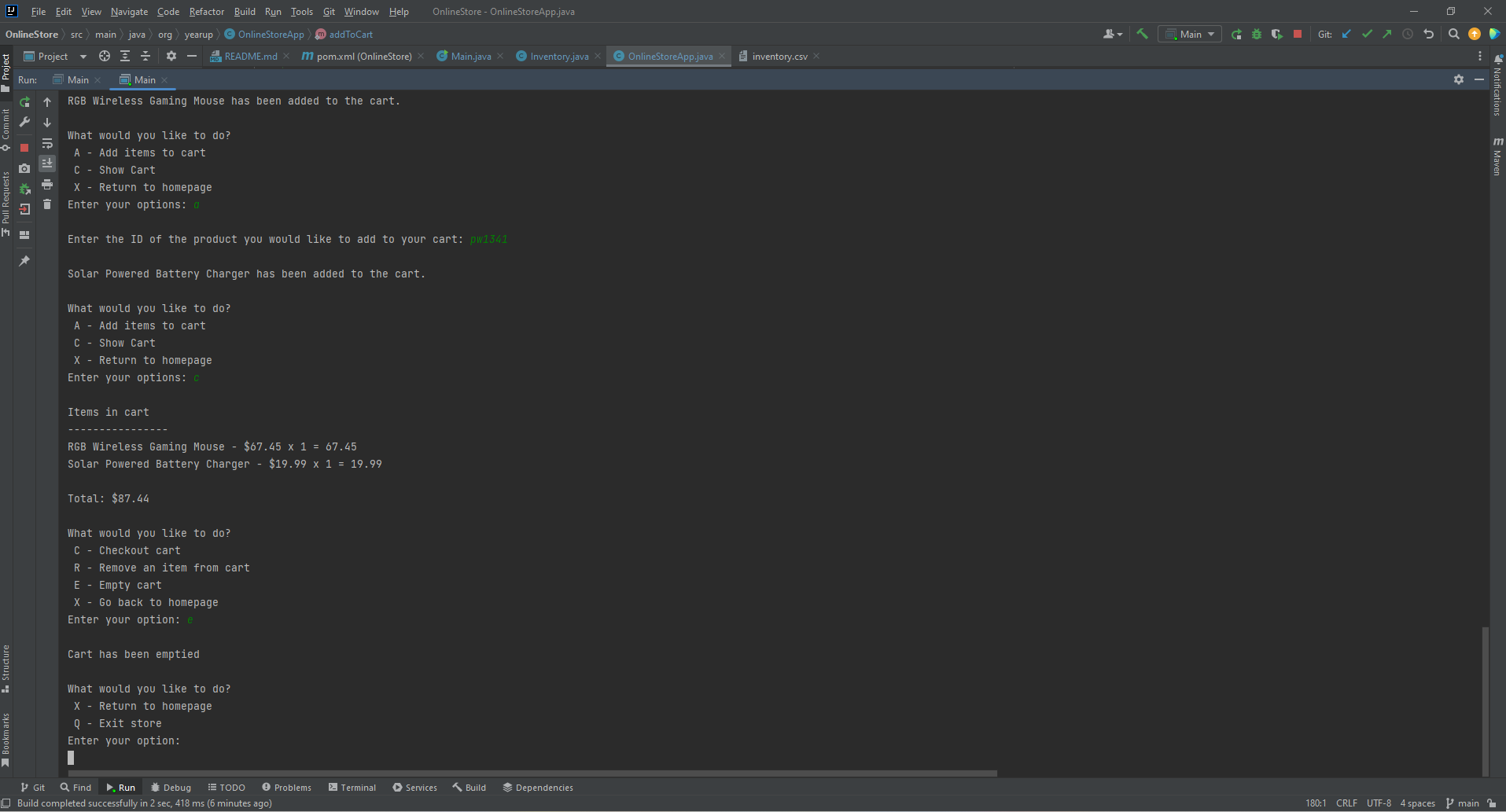This screenshot has width=1506, height=812.
Task: Take a thread dump with the camera icon
Action: [24, 168]
